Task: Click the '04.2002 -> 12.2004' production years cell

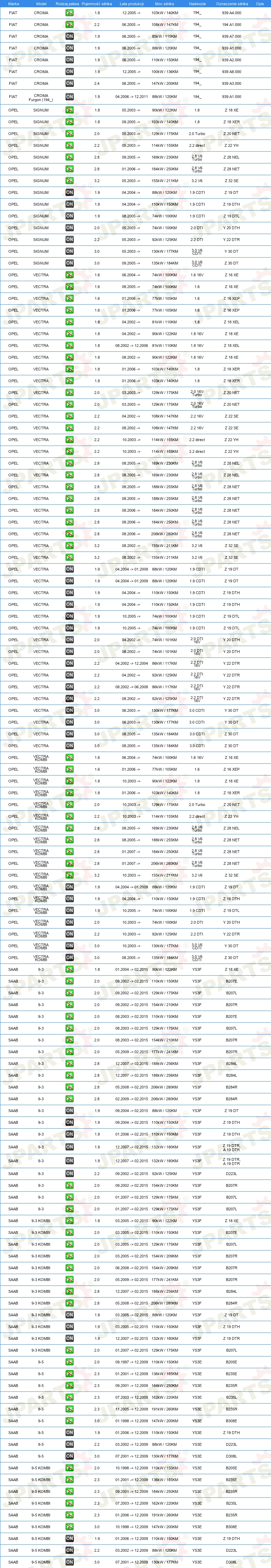Action: [x=132, y=663]
